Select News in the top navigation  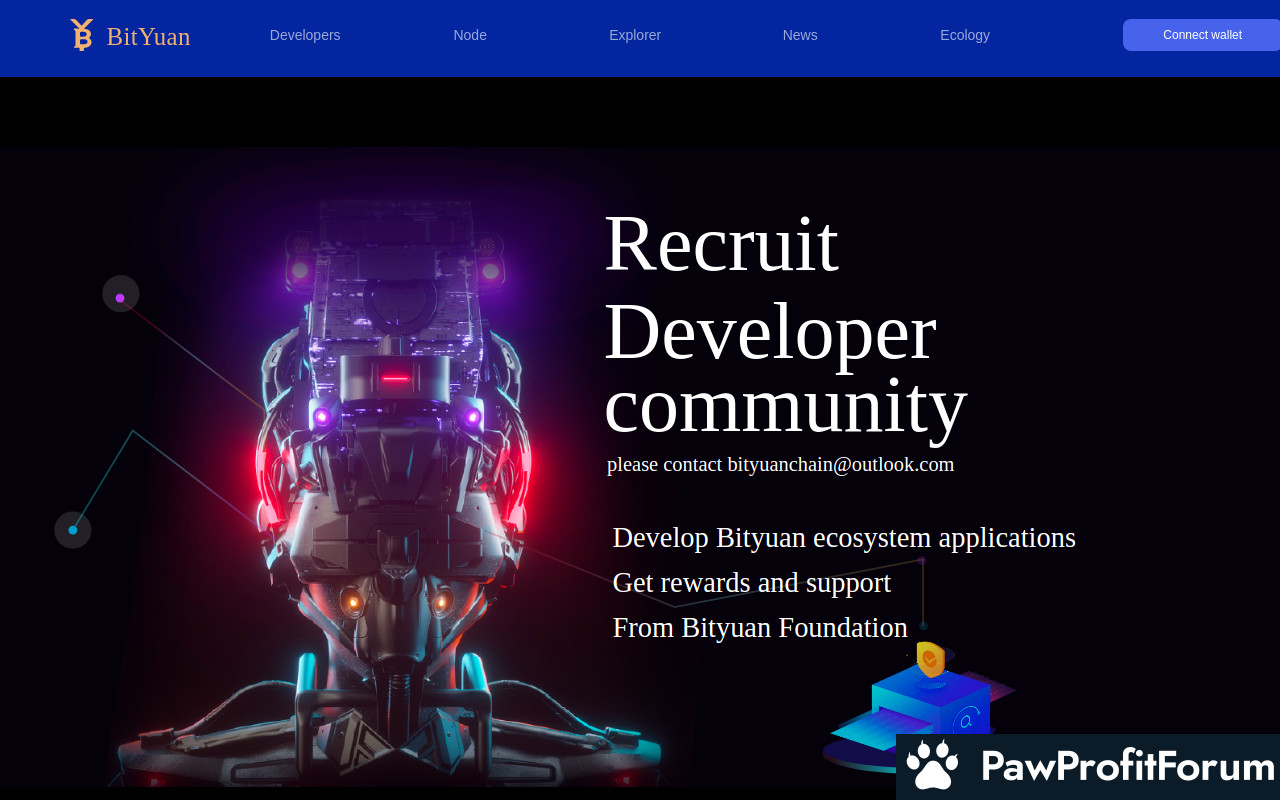click(800, 35)
